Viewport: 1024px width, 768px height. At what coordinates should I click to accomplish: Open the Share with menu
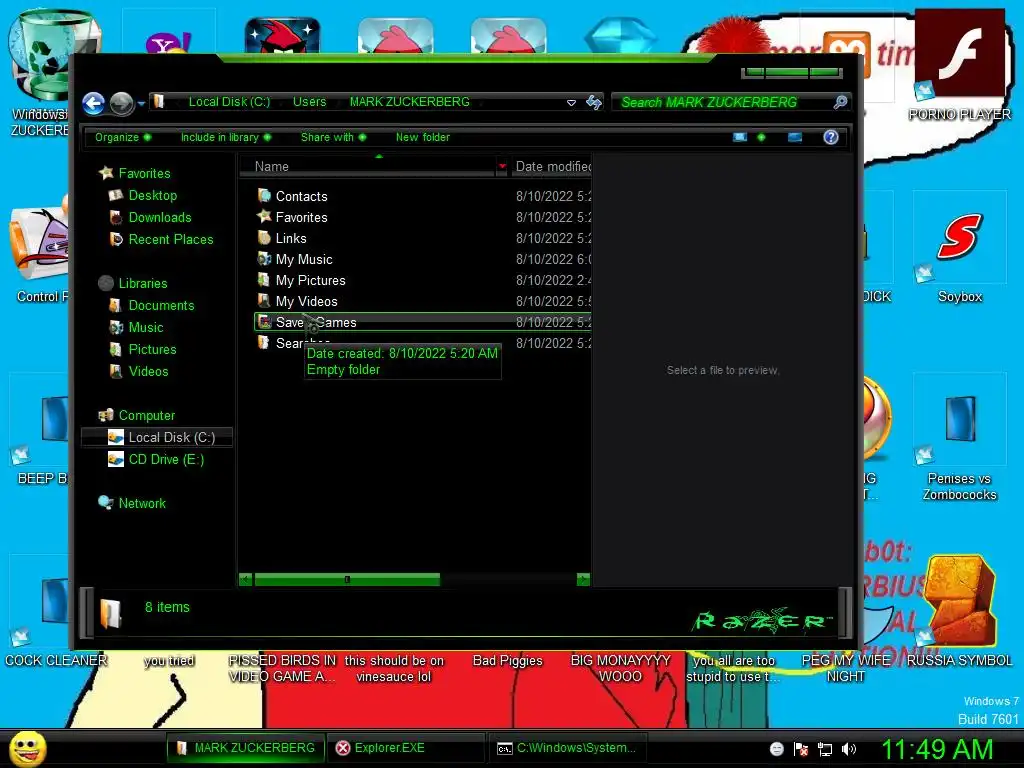(x=333, y=137)
